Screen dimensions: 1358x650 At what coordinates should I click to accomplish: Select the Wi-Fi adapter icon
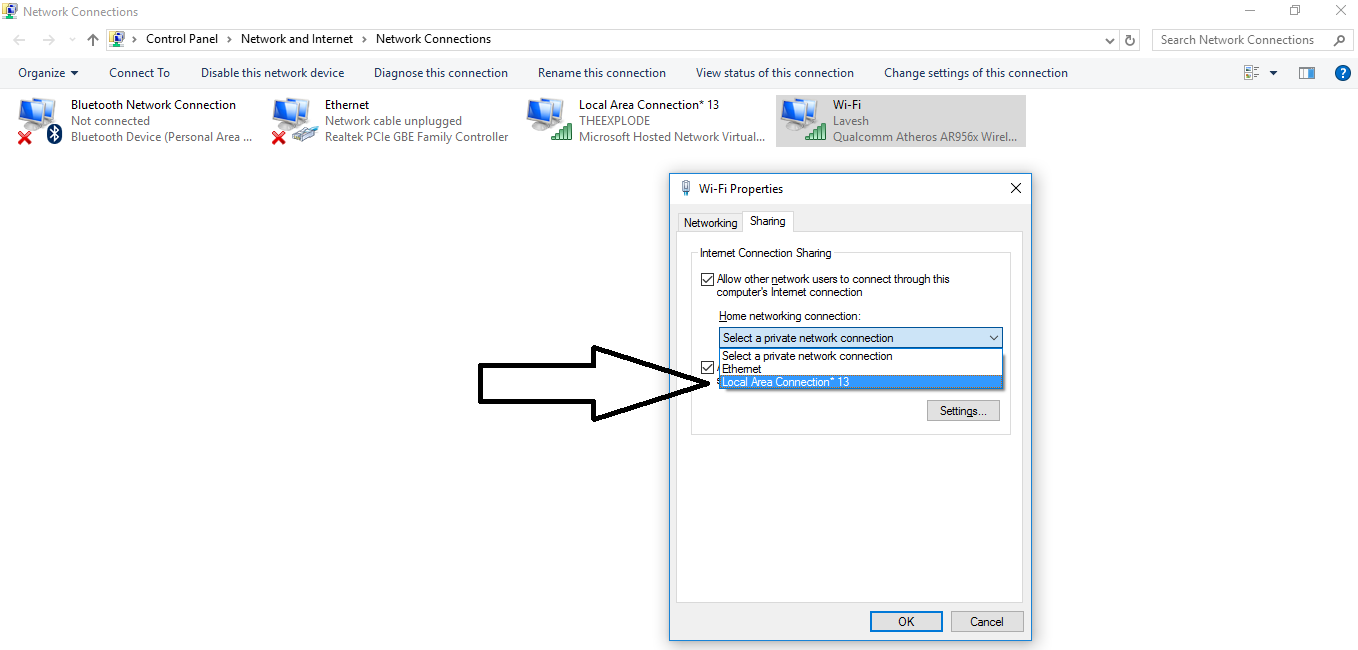[801, 120]
